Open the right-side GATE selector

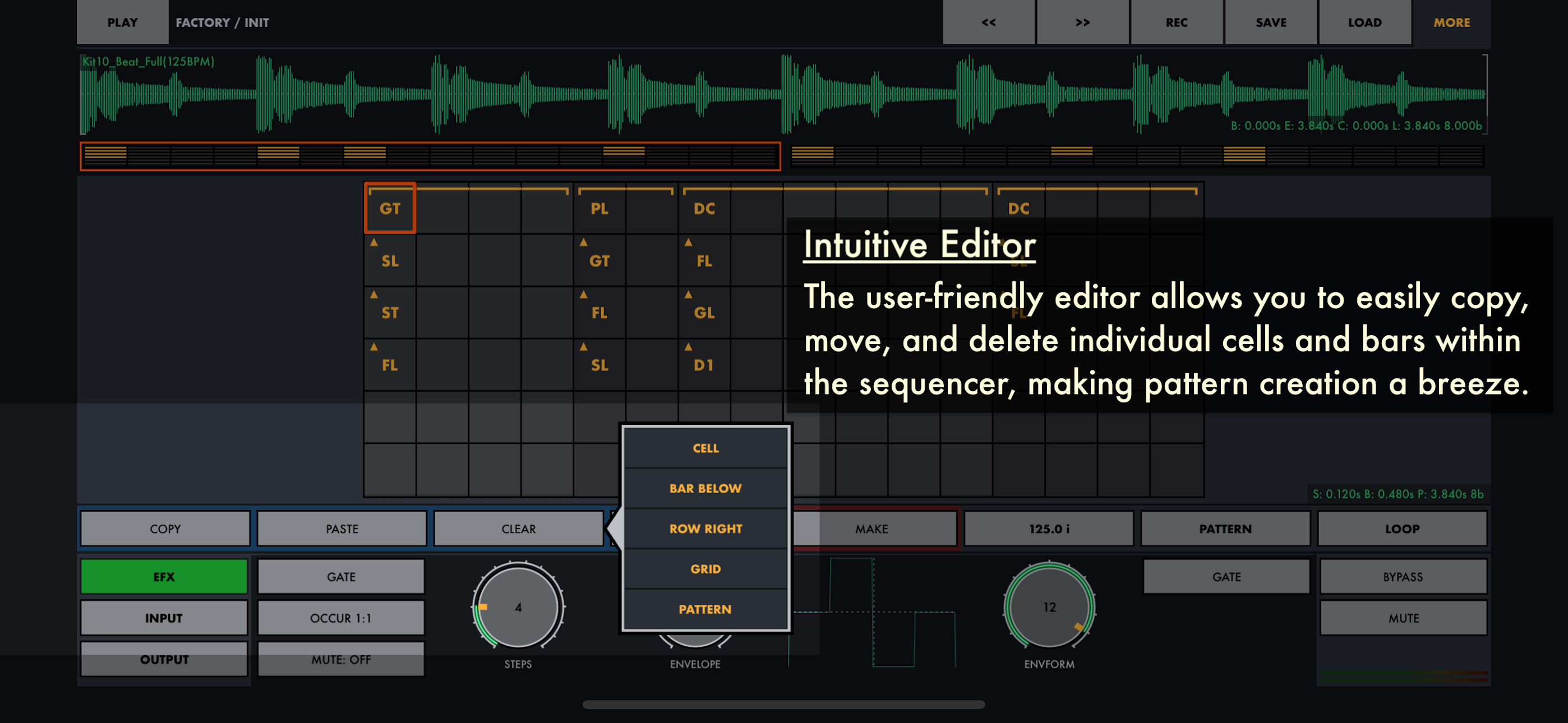pos(1226,576)
